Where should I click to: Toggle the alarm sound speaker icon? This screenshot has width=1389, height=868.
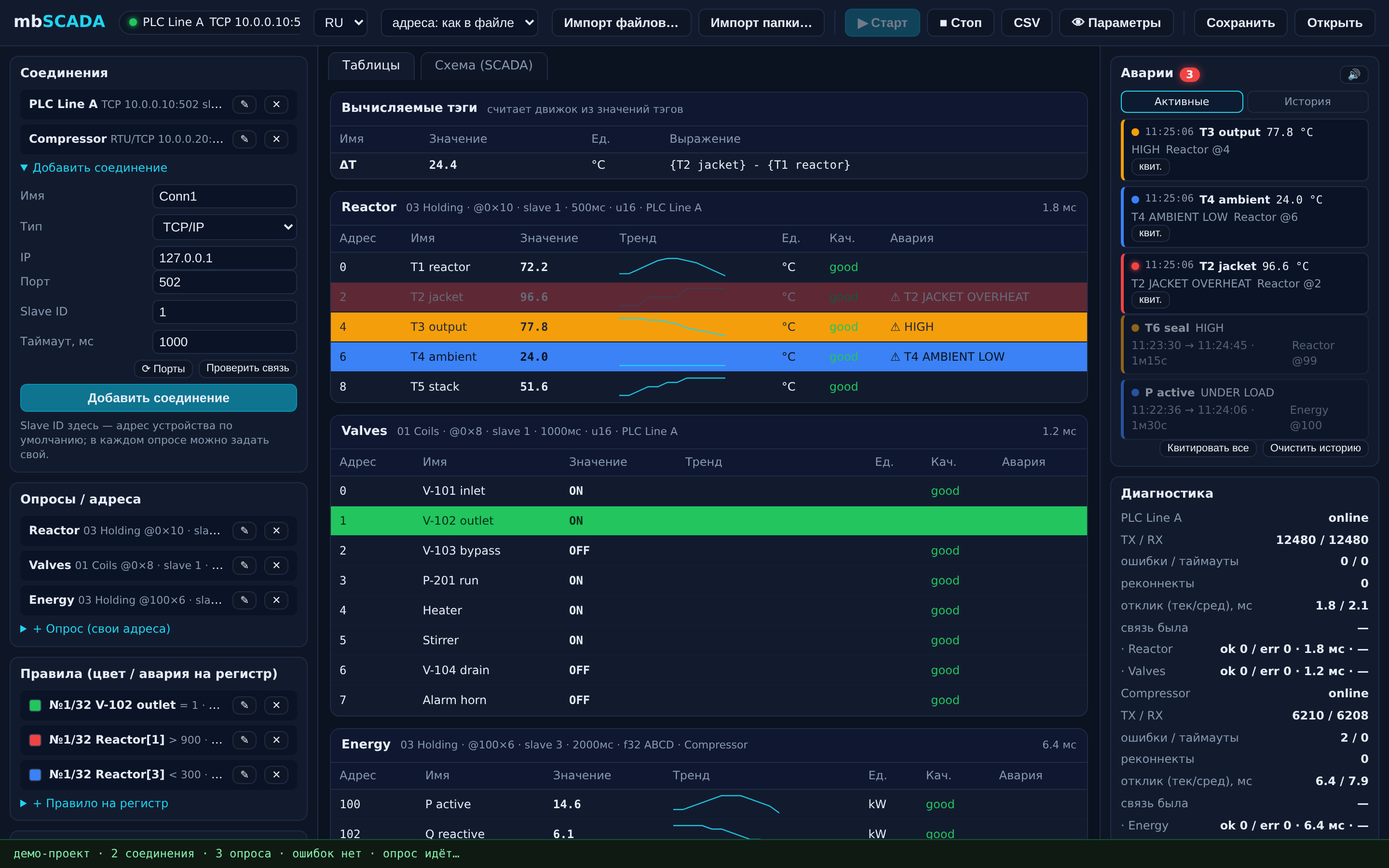click(x=1354, y=74)
